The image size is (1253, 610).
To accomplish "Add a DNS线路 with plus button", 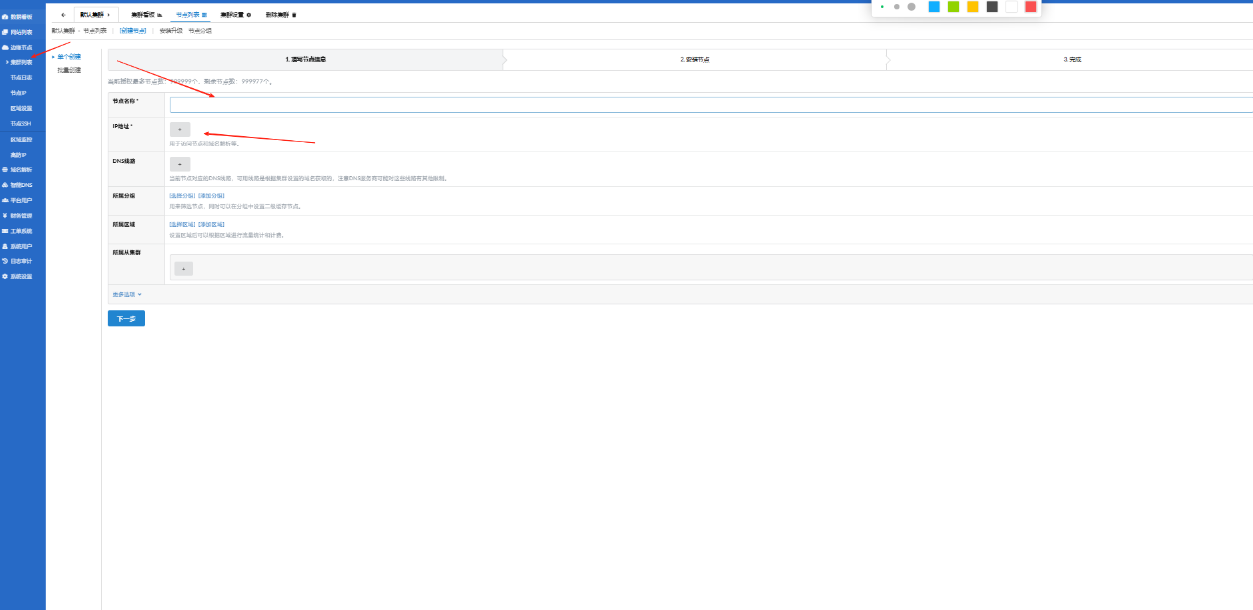I will click(x=180, y=164).
